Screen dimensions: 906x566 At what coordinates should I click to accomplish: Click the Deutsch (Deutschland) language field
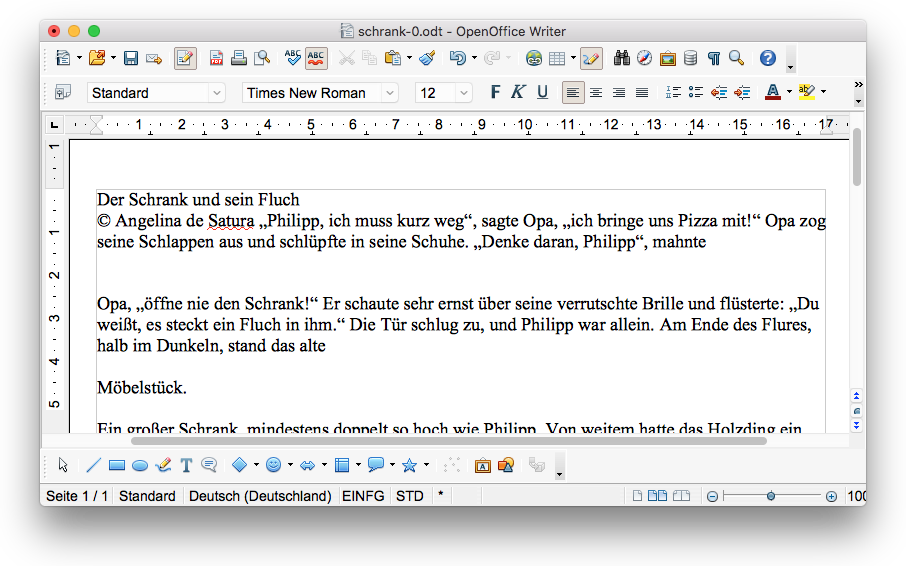260,496
